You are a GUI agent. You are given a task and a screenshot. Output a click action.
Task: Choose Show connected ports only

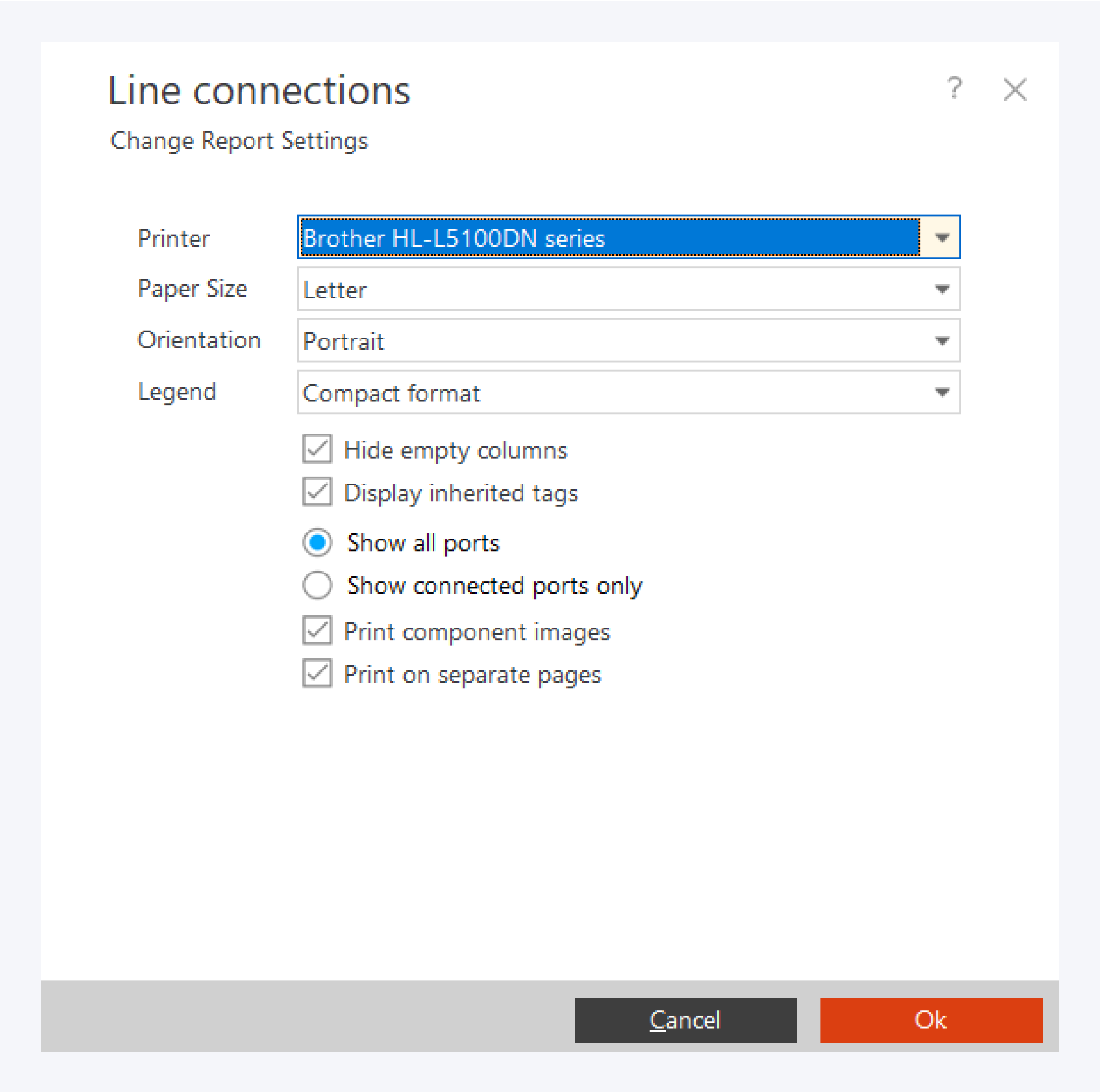click(317, 585)
